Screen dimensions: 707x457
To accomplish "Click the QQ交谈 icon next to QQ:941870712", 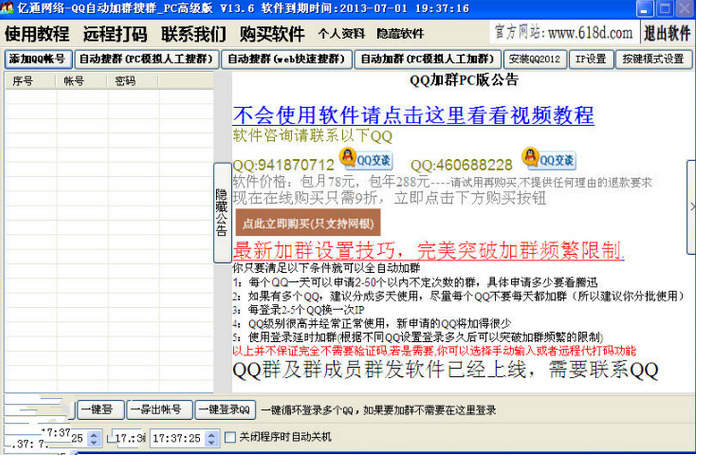I will 366,160.
